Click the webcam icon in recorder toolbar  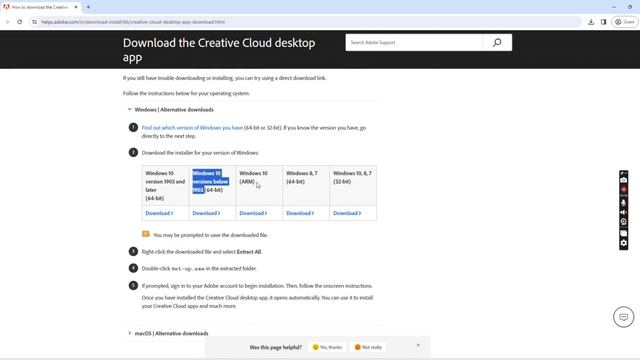[x=623, y=222]
